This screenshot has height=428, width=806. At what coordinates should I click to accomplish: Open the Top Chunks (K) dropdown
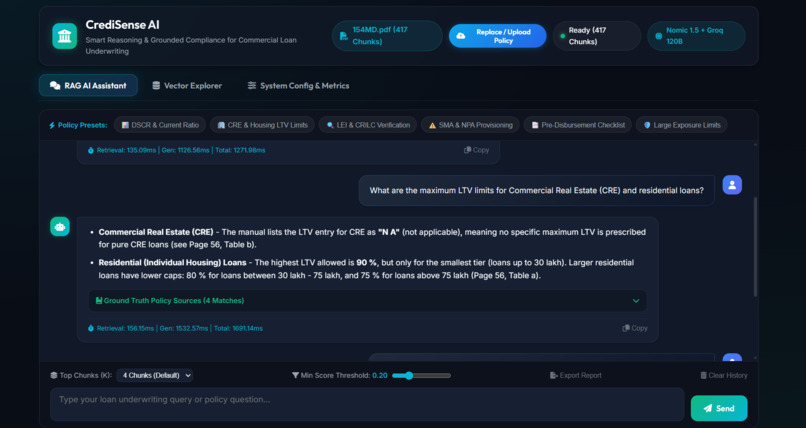click(x=154, y=376)
